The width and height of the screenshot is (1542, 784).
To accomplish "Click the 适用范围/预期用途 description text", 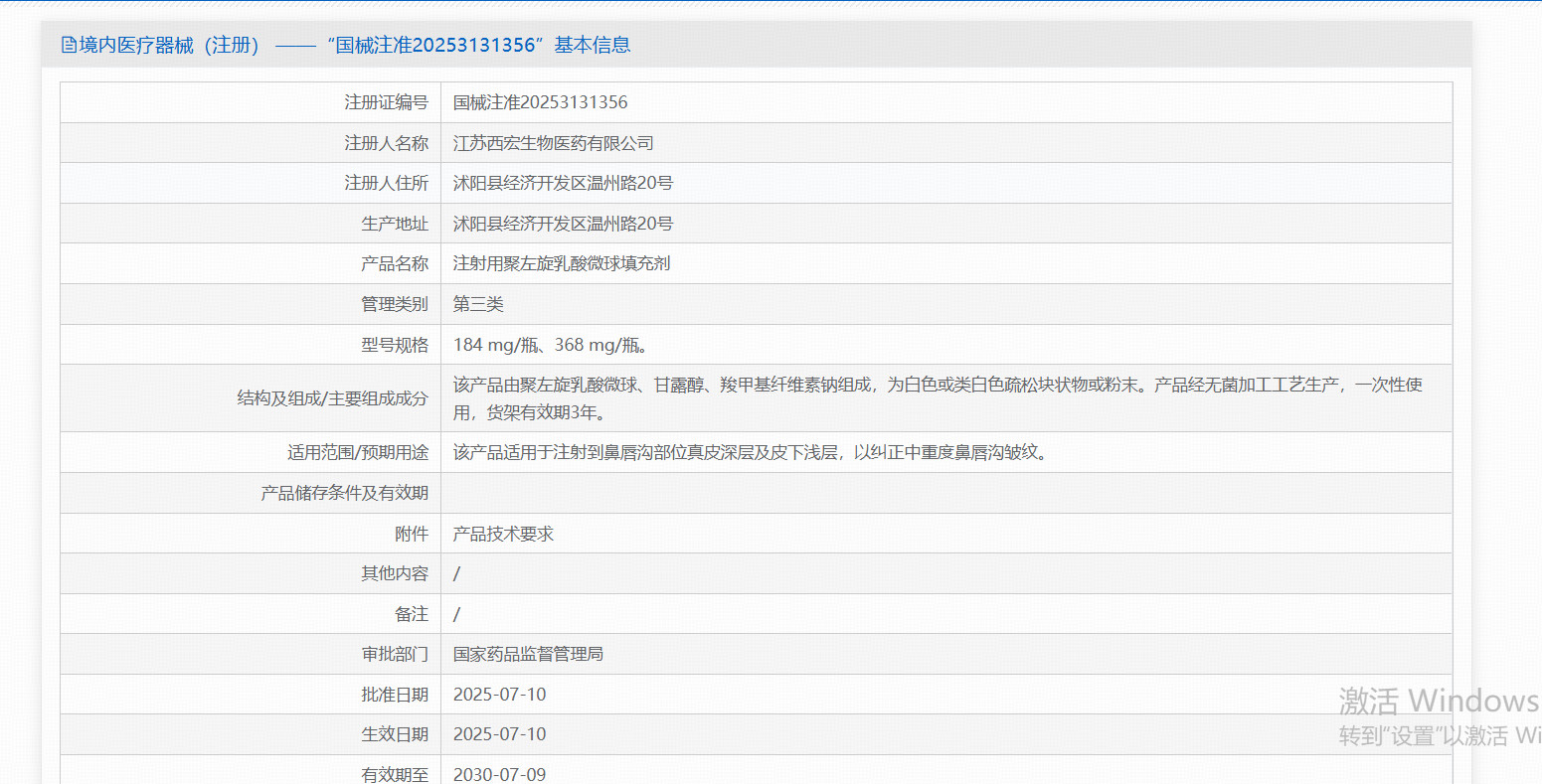I will click(751, 452).
